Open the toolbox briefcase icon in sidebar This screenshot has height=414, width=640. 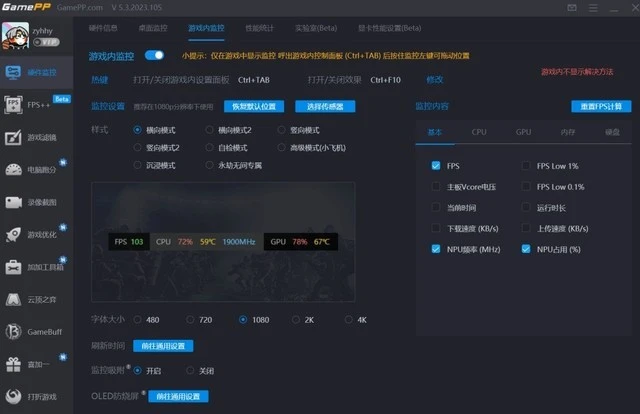pyautogui.click(x=13, y=267)
